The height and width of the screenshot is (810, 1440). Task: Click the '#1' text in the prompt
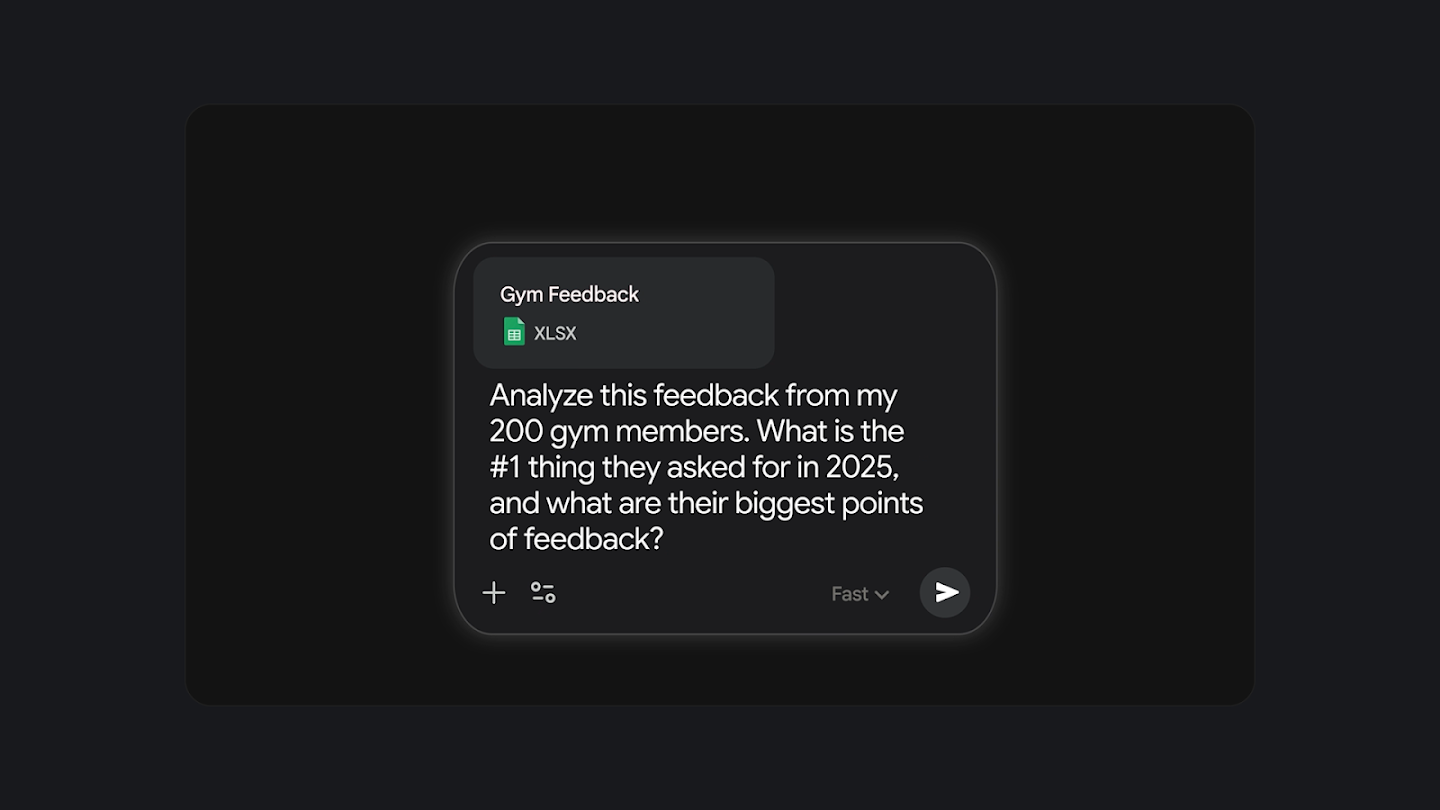(x=505, y=468)
